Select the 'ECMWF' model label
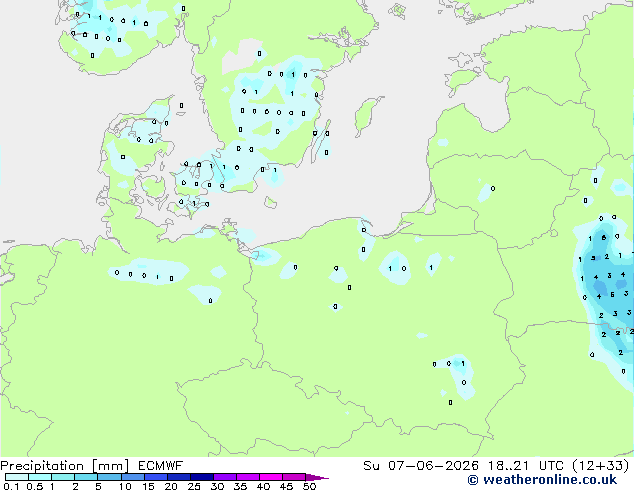 [161, 466]
